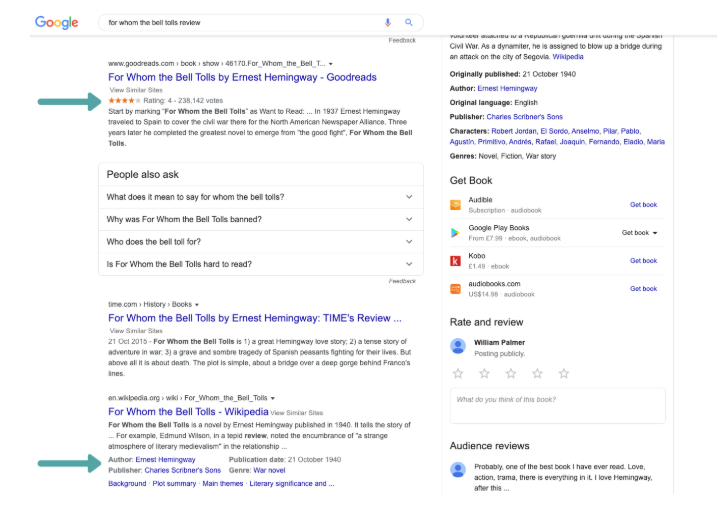The width and height of the screenshot is (717, 517).
Task: Rate the book four stars
Action: (x=537, y=373)
